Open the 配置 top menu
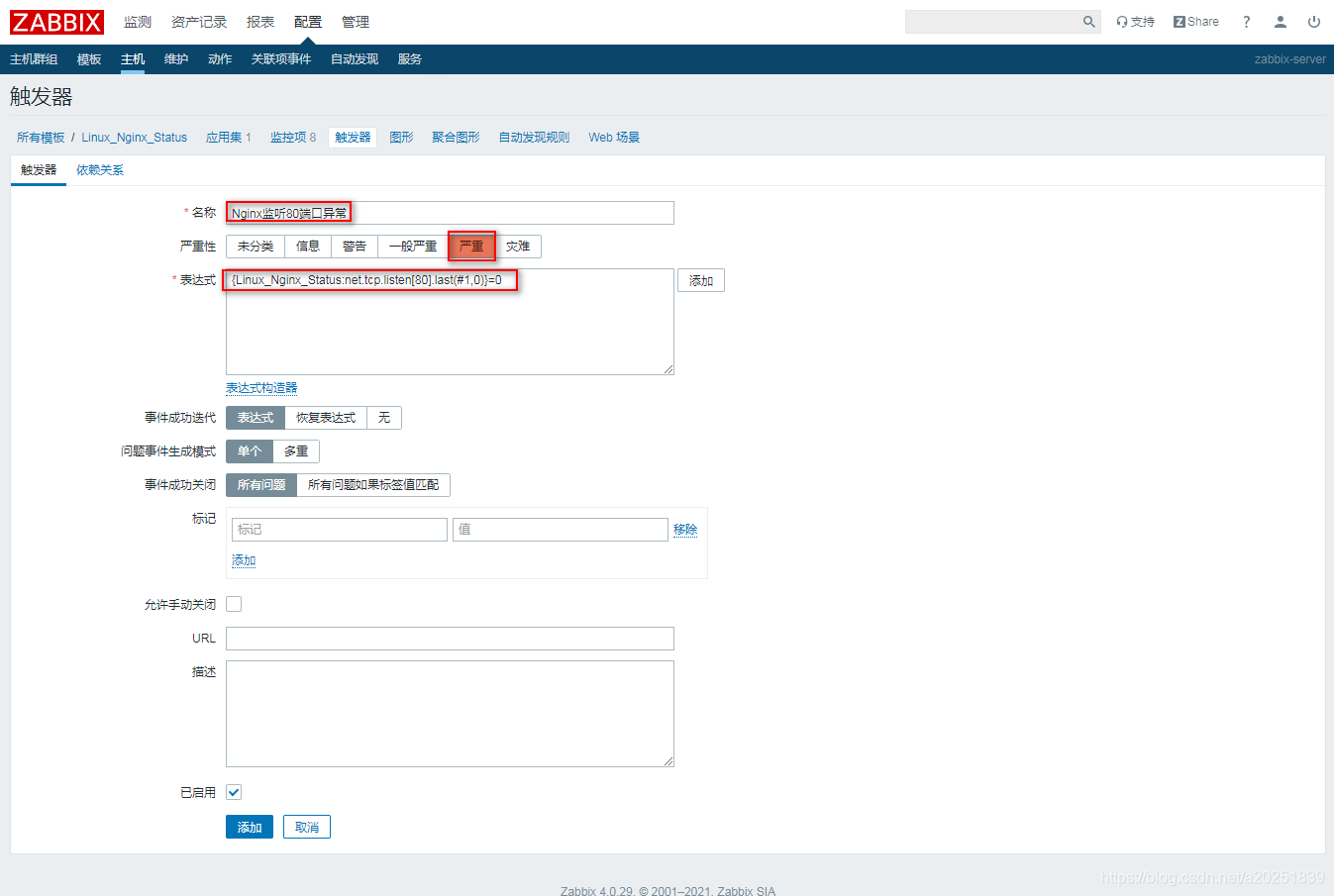The height and width of the screenshot is (896, 1334). pyautogui.click(x=308, y=22)
